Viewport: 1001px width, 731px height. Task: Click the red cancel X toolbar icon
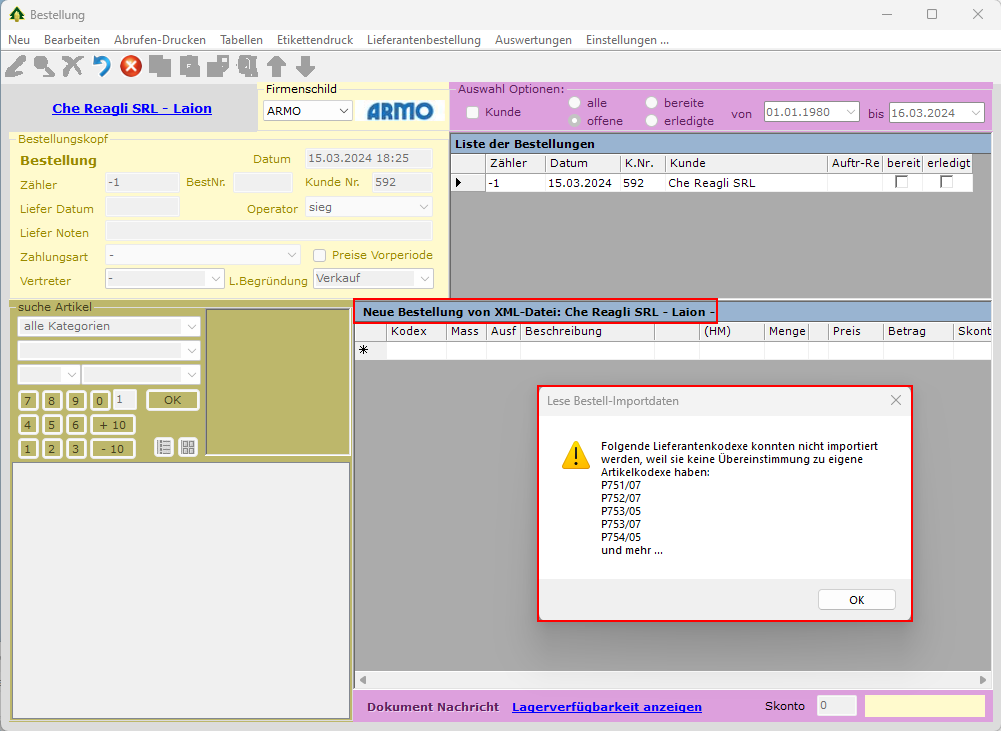130,66
